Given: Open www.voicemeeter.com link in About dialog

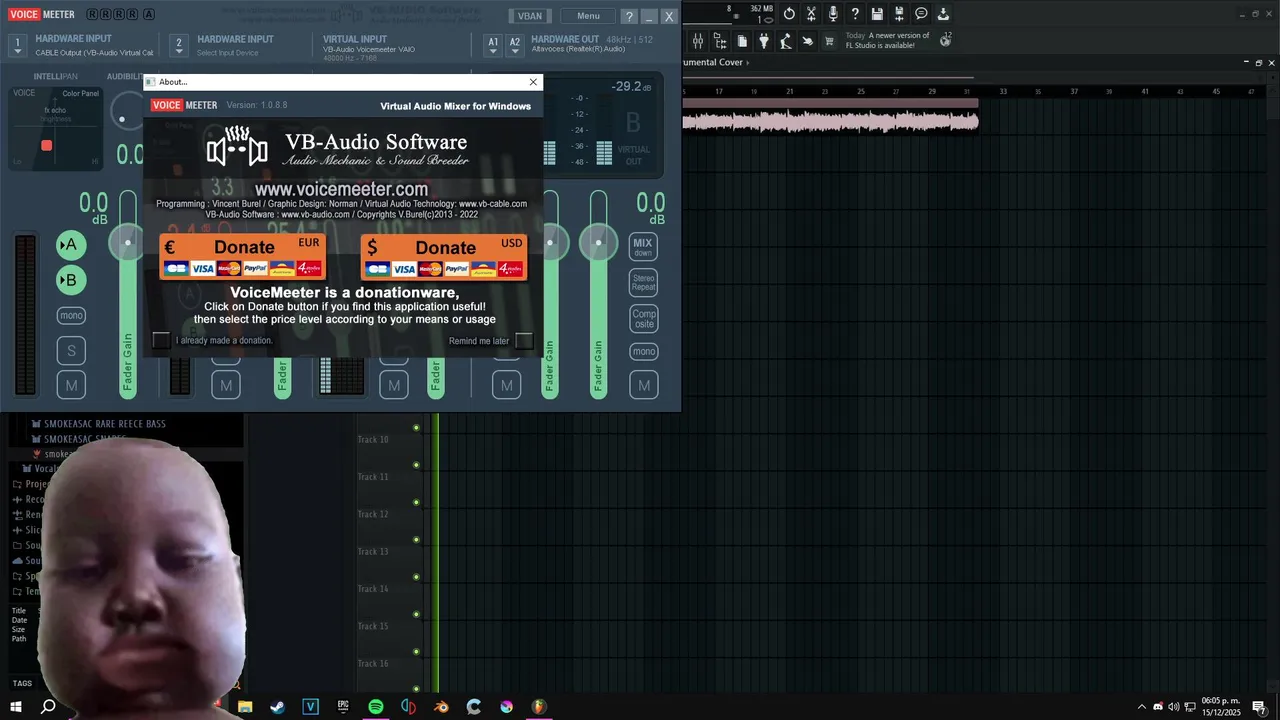Looking at the screenshot, I should (x=341, y=189).
